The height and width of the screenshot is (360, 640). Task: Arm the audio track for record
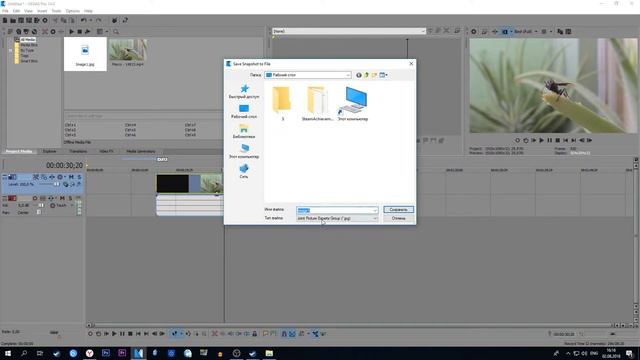coord(35,198)
